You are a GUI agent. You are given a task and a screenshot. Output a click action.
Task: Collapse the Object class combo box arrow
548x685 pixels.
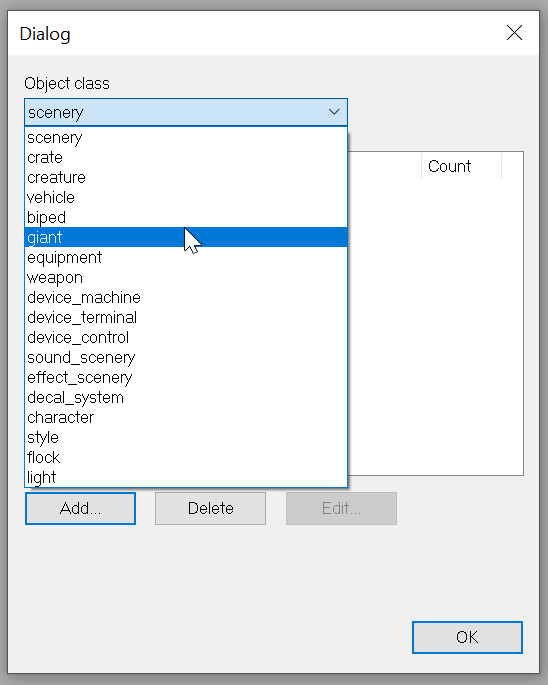tap(334, 112)
